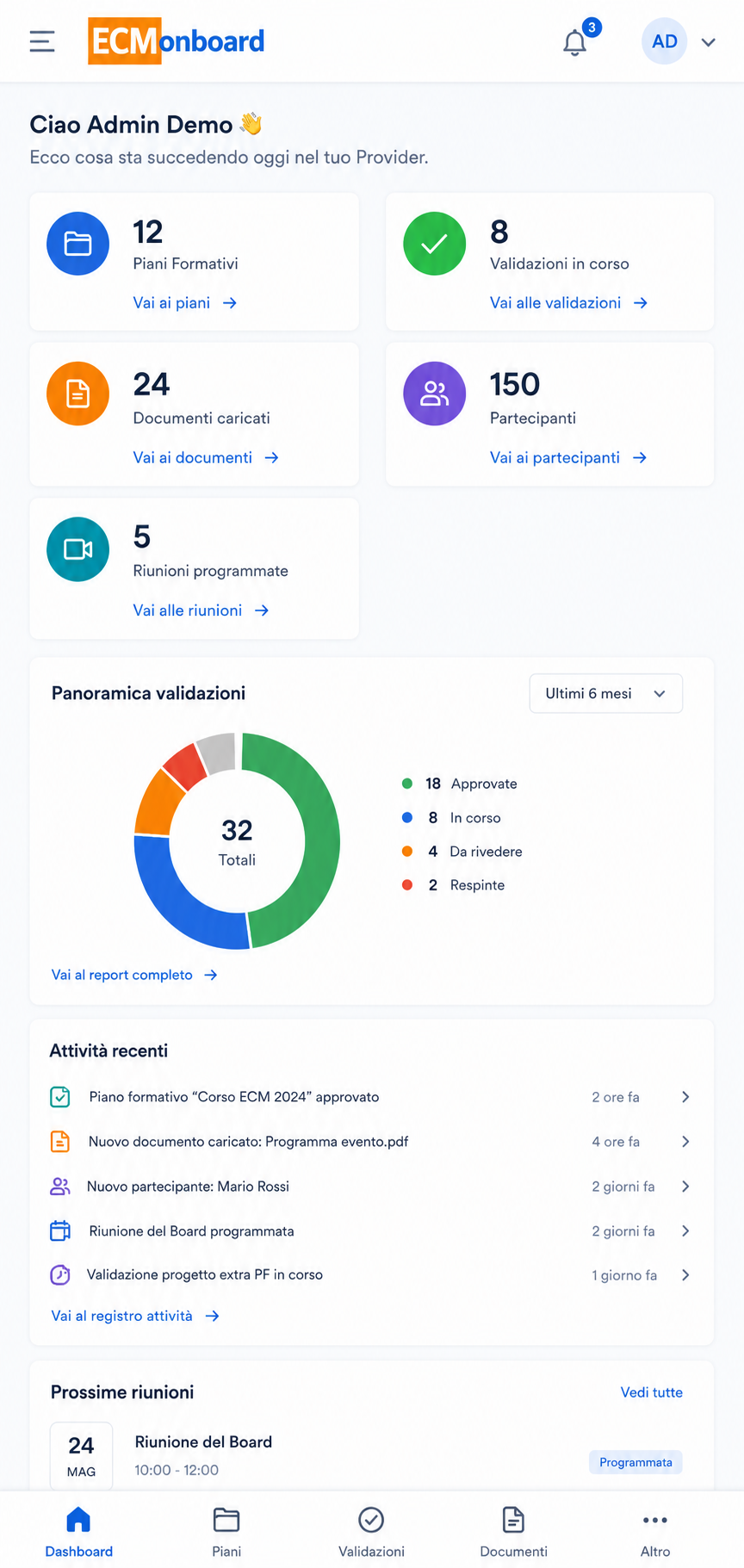744x1568 pixels.
Task: Click the orange Documenti caricati icon
Action: [77, 394]
